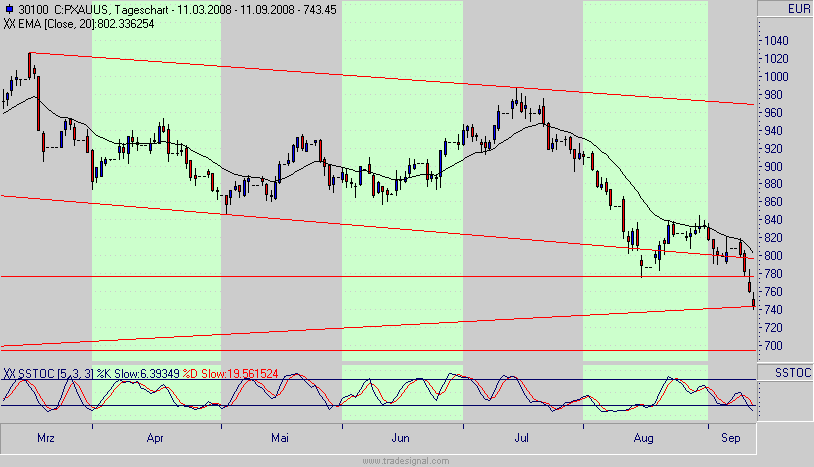The width and height of the screenshot is (814, 467).
Task: Click the Apr month label
Action: point(155,438)
